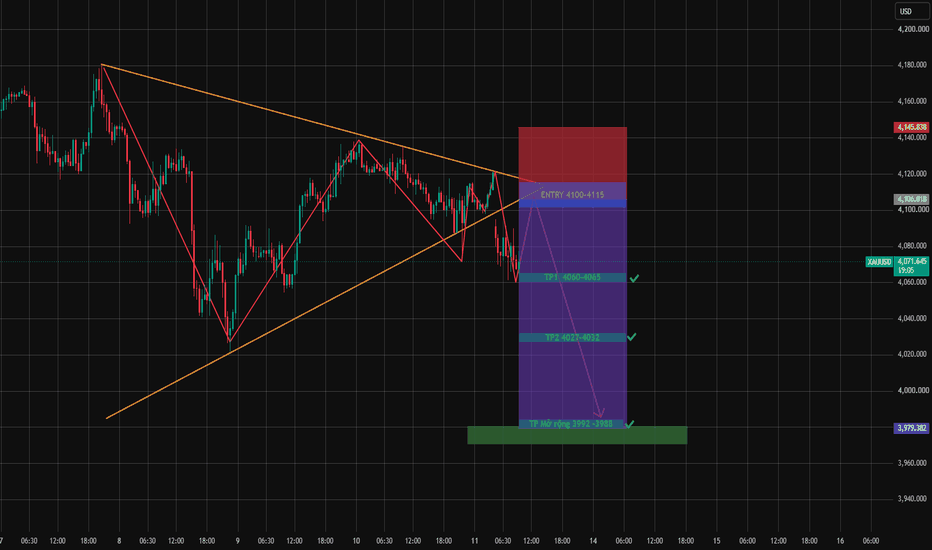Select the red 4,145.838 stop-loss price label
Image resolution: width=932 pixels, height=550 pixels.
click(912, 127)
